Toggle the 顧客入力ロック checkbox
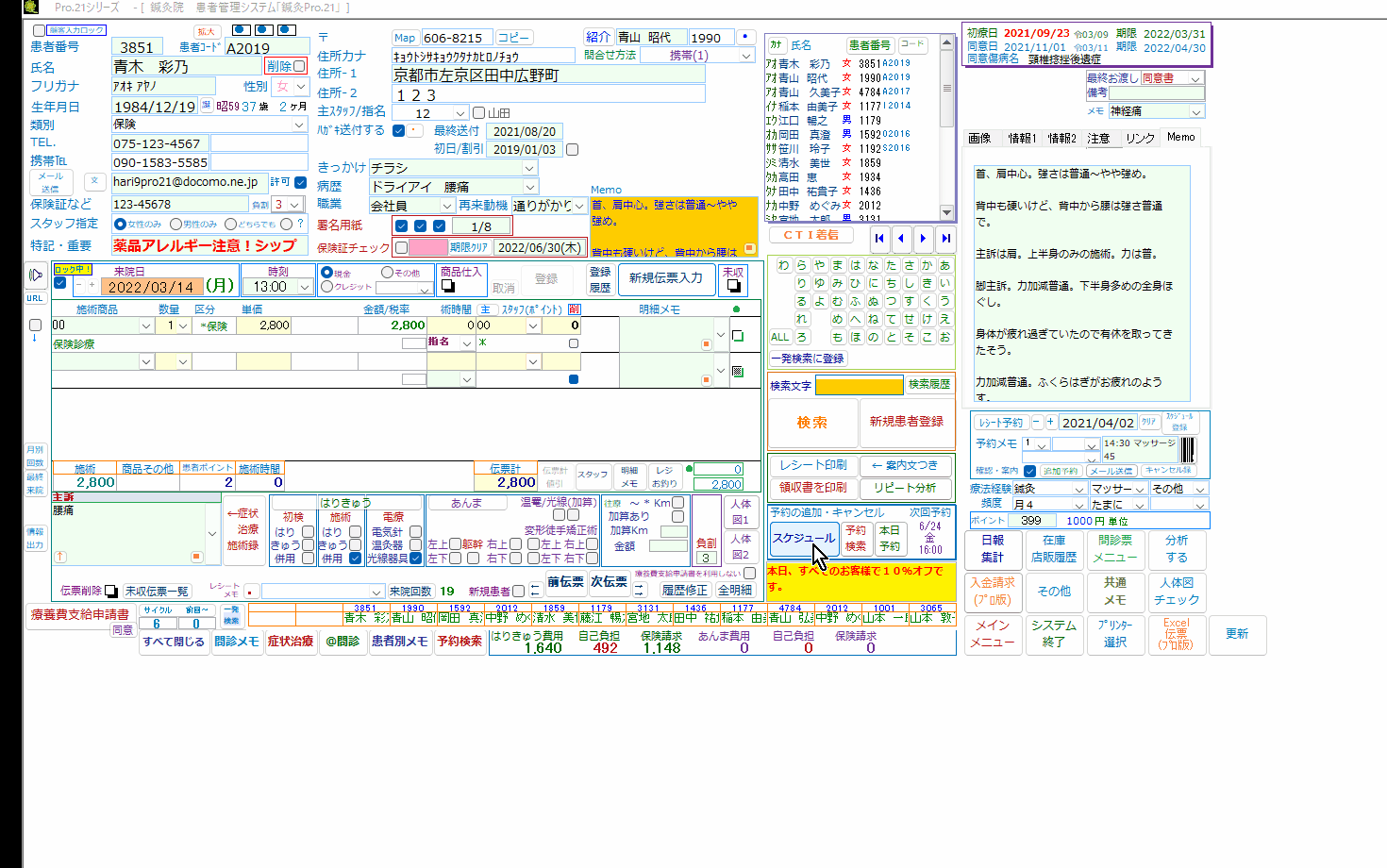The height and width of the screenshot is (868, 1387). 39,30
